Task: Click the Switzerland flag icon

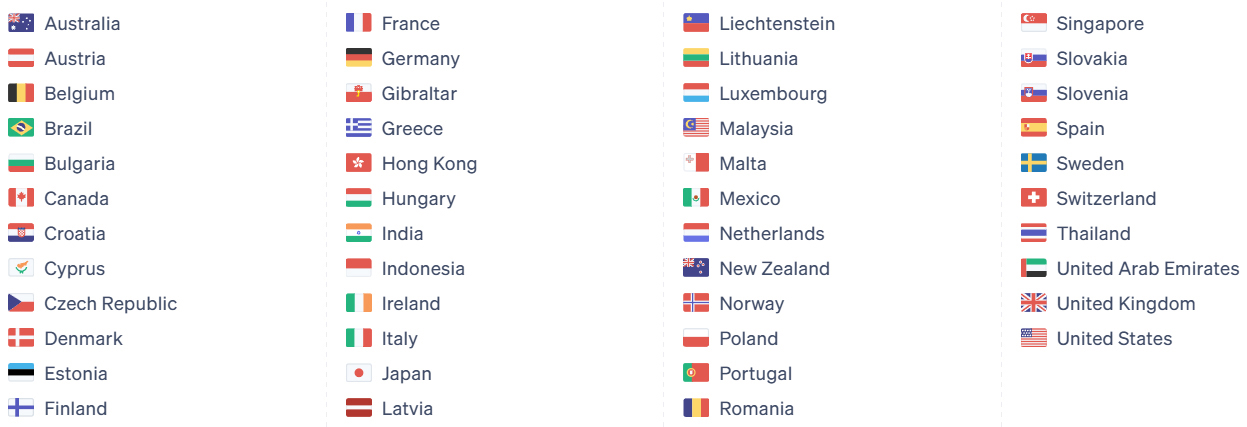Action: [x=1034, y=198]
